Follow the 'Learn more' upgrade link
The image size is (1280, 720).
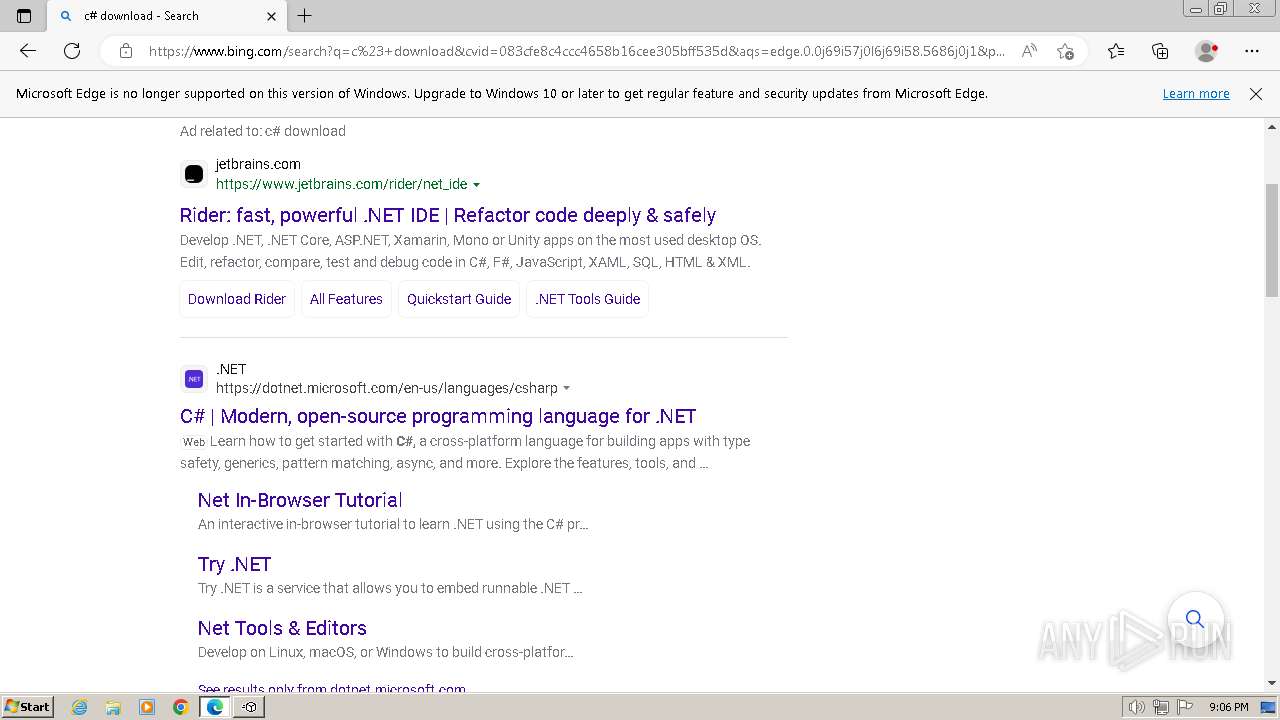[x=1196, y=93]
